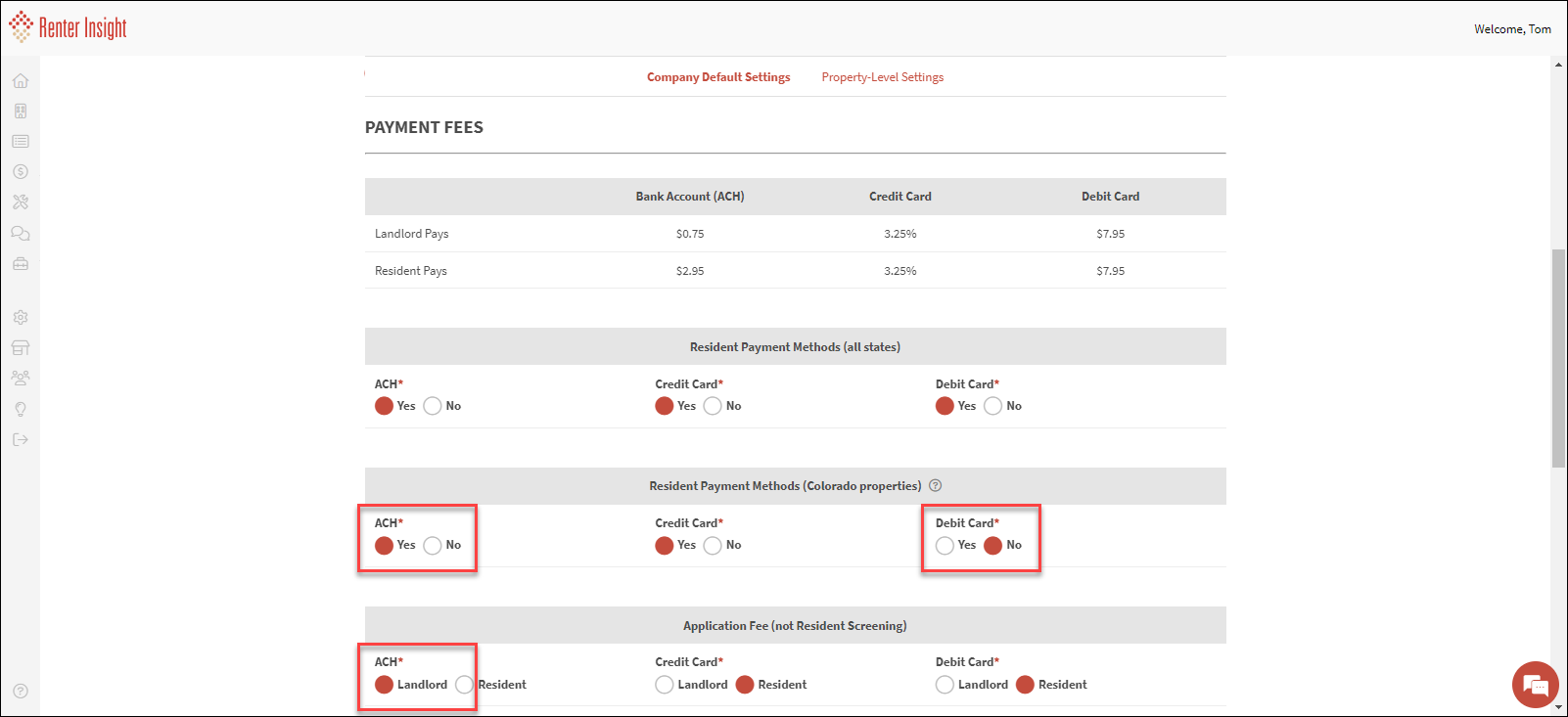This screenshot has width=1568, height=717.
Task: Click the scrollbar up arrow
Action: point(1558,65)
